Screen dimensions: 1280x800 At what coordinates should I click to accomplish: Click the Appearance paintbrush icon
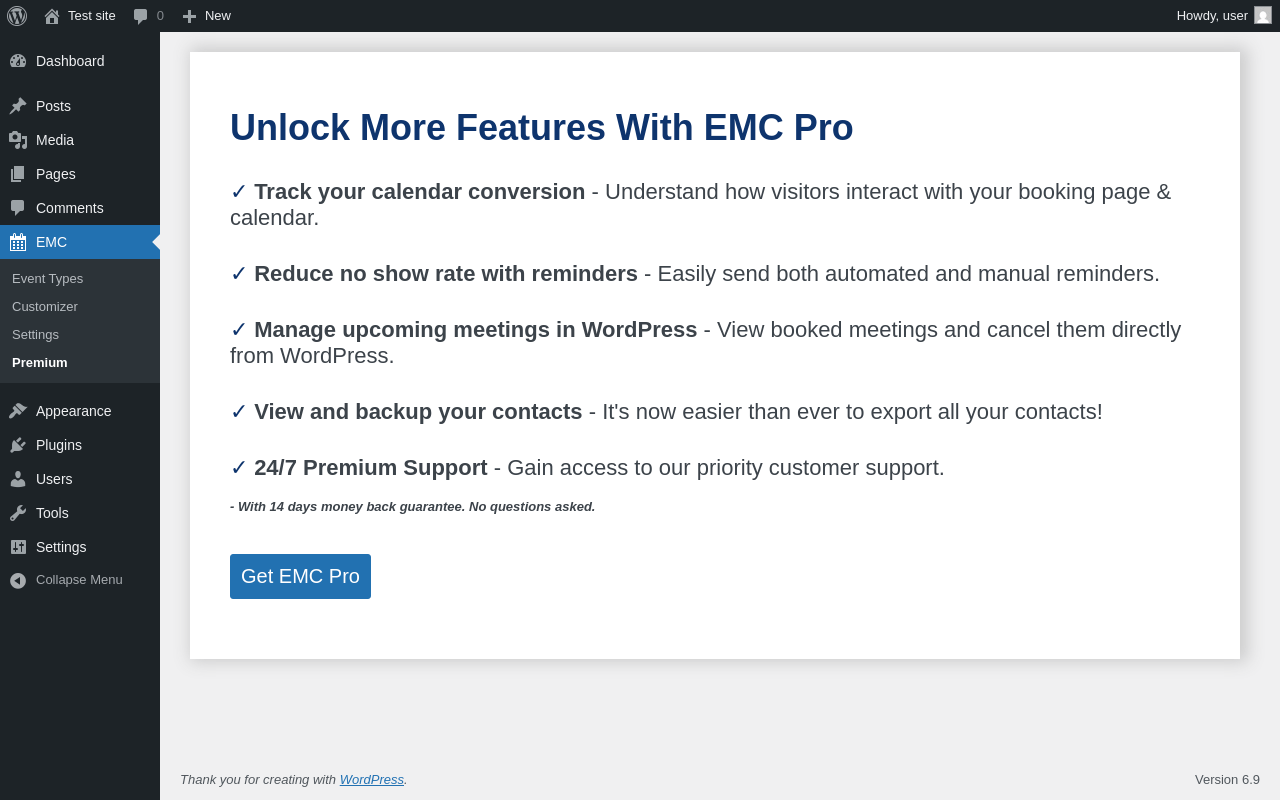click(18, 411)
